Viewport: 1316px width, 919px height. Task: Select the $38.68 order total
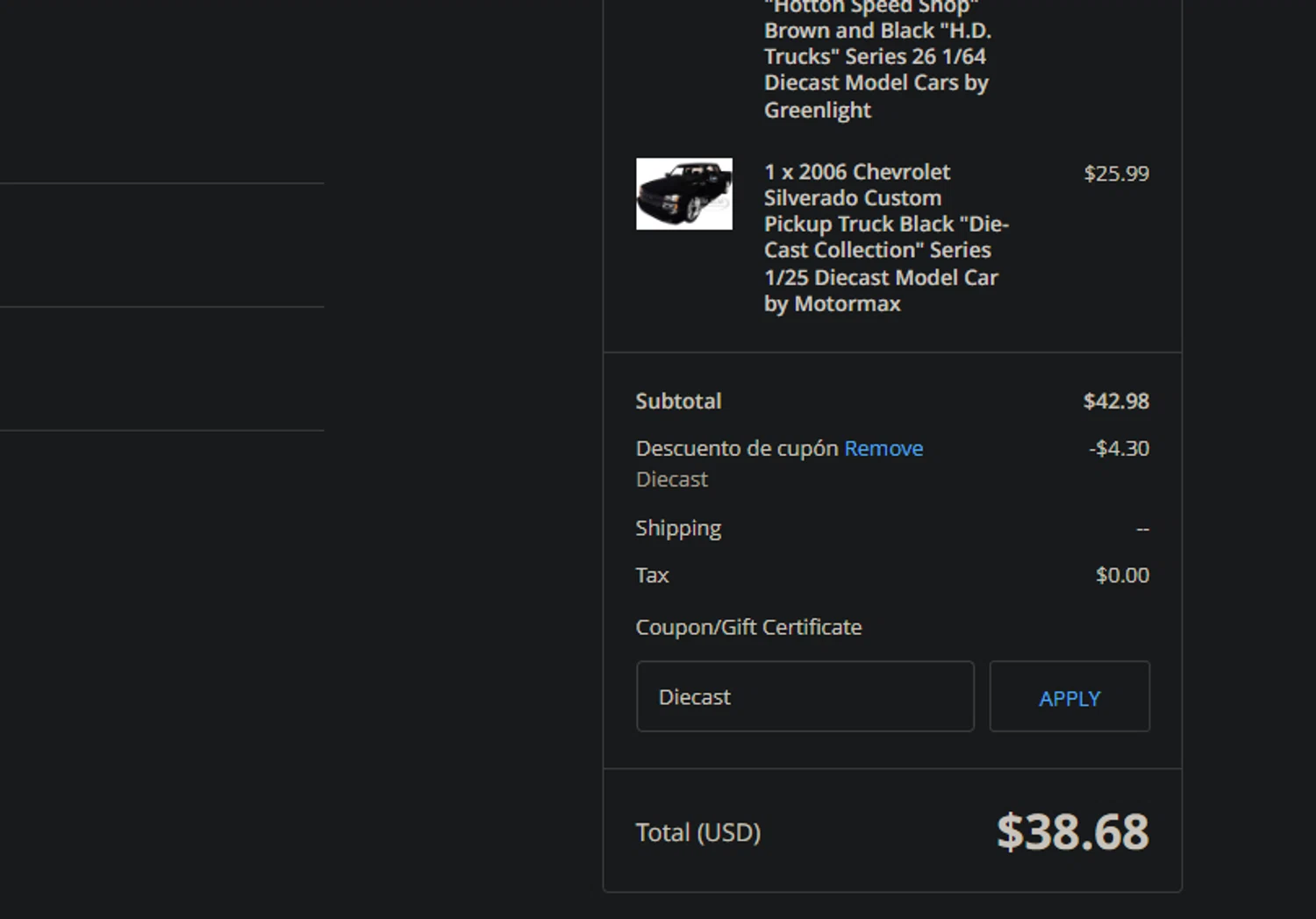click(x=1072, y=832)
